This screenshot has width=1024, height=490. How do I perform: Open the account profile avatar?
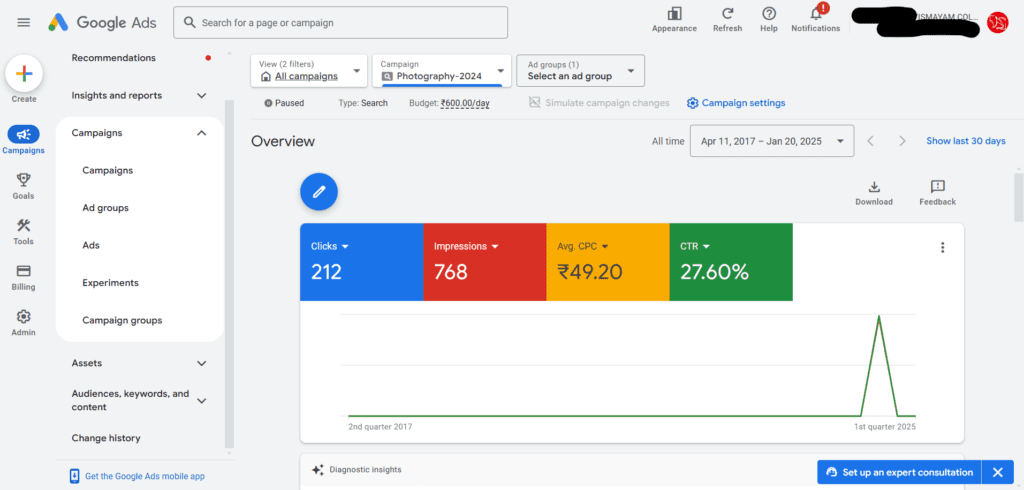point(997,23)
